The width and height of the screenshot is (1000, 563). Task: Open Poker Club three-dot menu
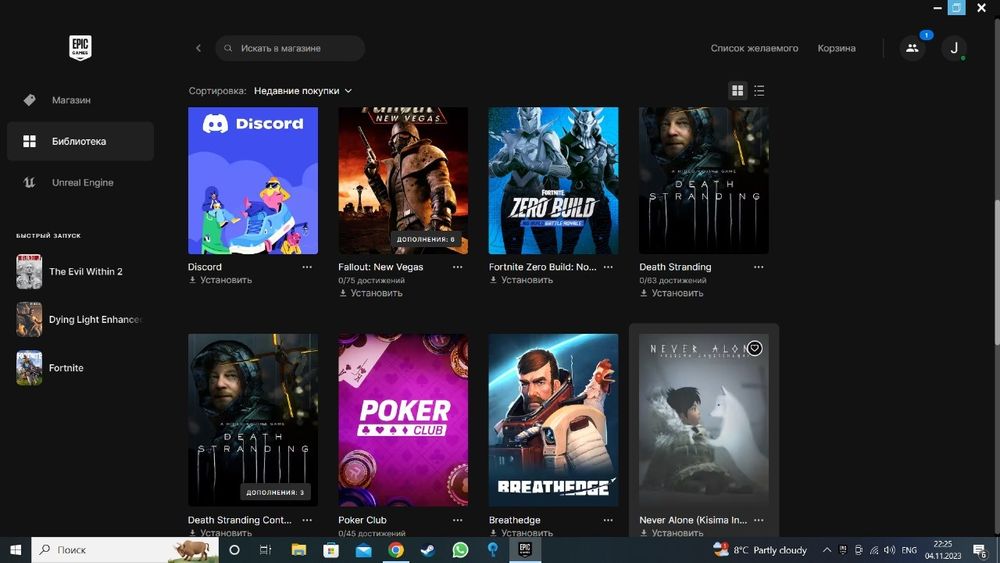pos(458,520)
